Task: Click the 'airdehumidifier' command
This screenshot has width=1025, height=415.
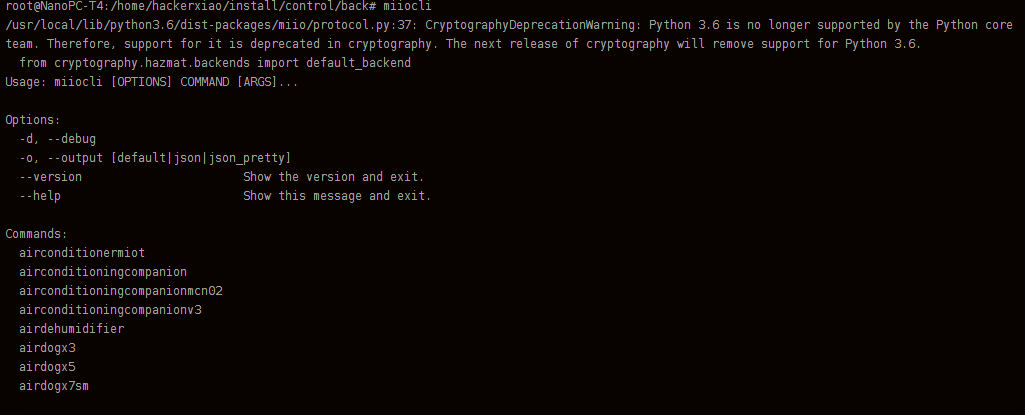Action: 72,329
